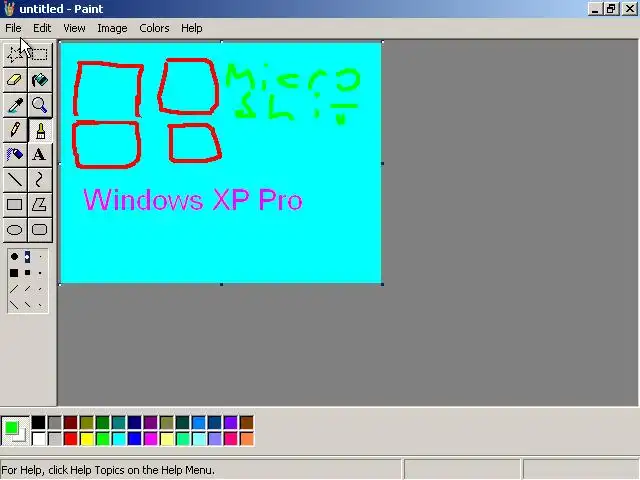Select the maroon dark red swatch

[71, 422]
